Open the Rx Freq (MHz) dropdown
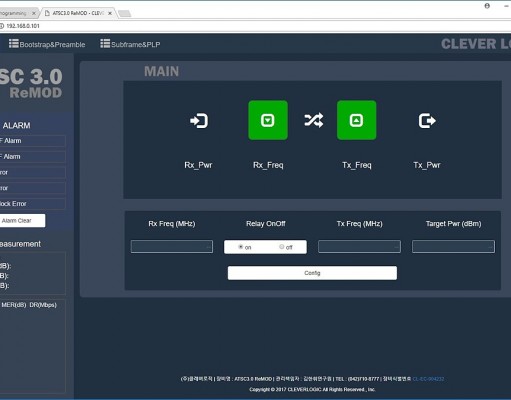This screenshot has width=511, height=400. click(x=172, y=247)
